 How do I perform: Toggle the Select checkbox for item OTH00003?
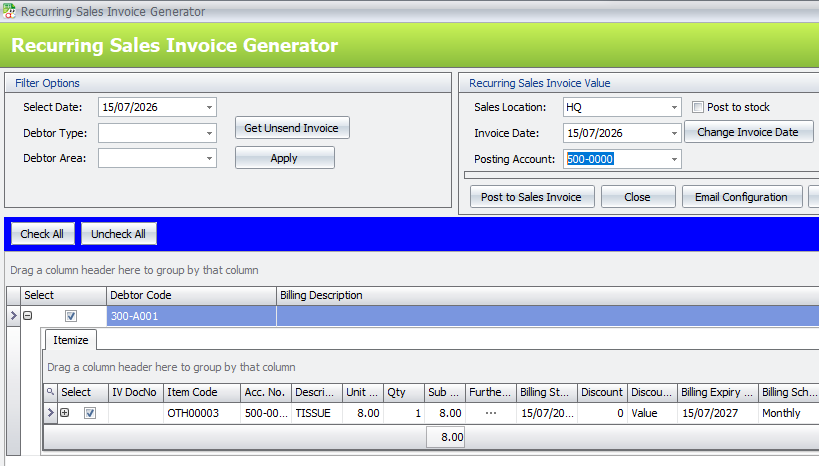[90, 413]
